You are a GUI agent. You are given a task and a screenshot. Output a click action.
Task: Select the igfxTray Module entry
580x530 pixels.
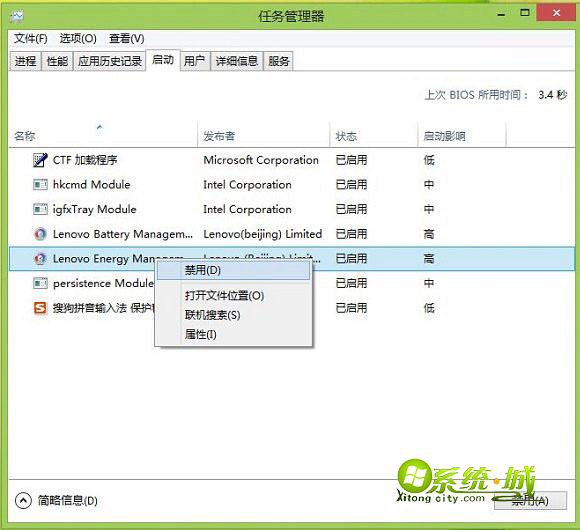[x=95, y=209]
